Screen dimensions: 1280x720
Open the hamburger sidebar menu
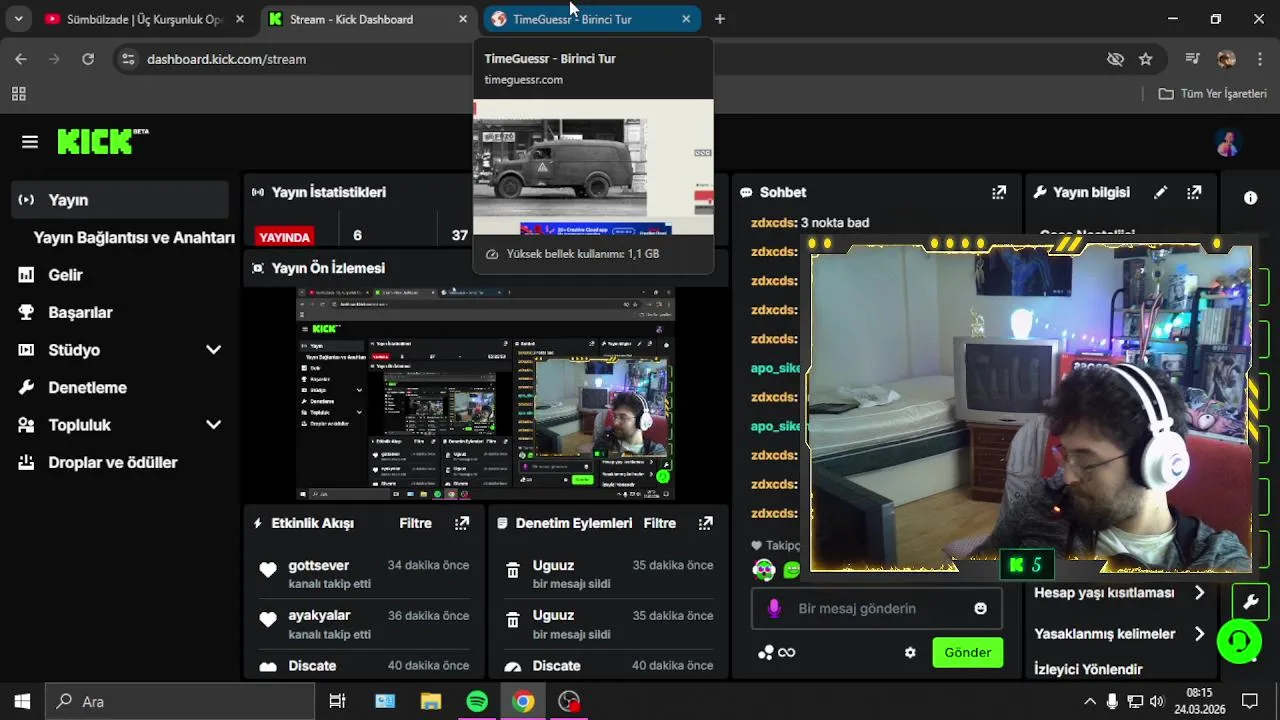click(x=30, y=142)
